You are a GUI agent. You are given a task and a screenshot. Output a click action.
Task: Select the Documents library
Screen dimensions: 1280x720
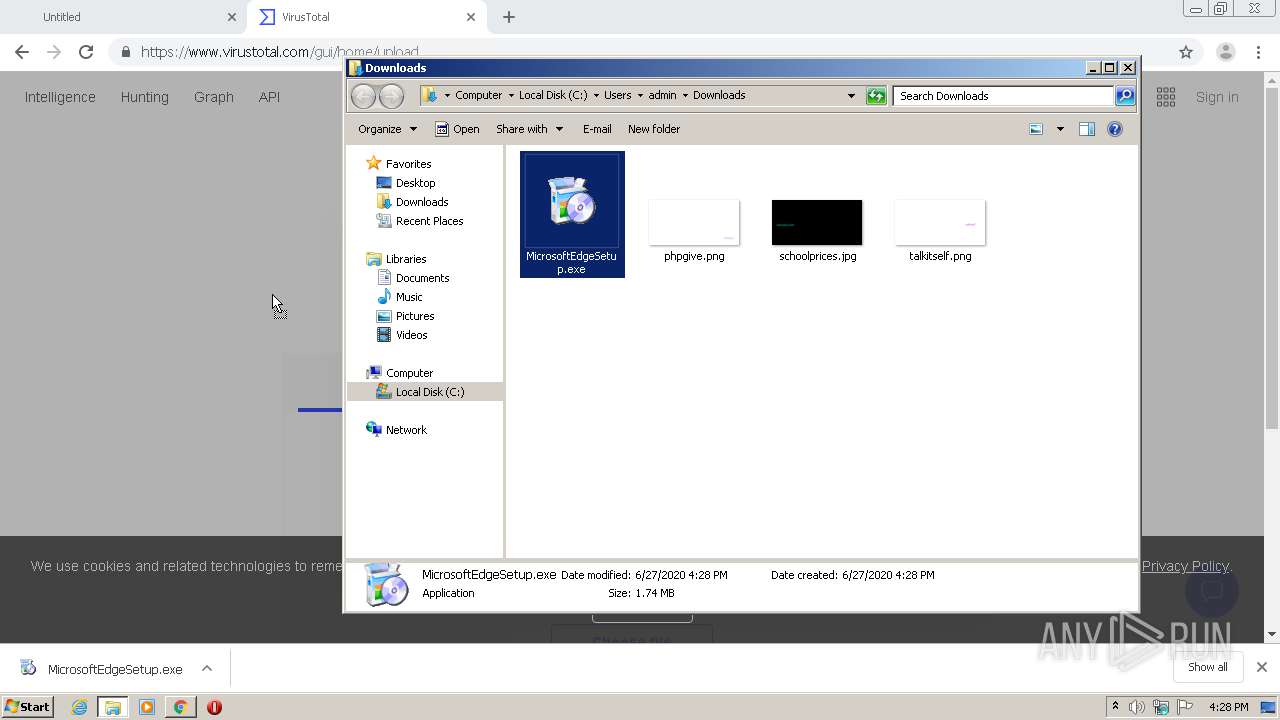tap(422, 278)
